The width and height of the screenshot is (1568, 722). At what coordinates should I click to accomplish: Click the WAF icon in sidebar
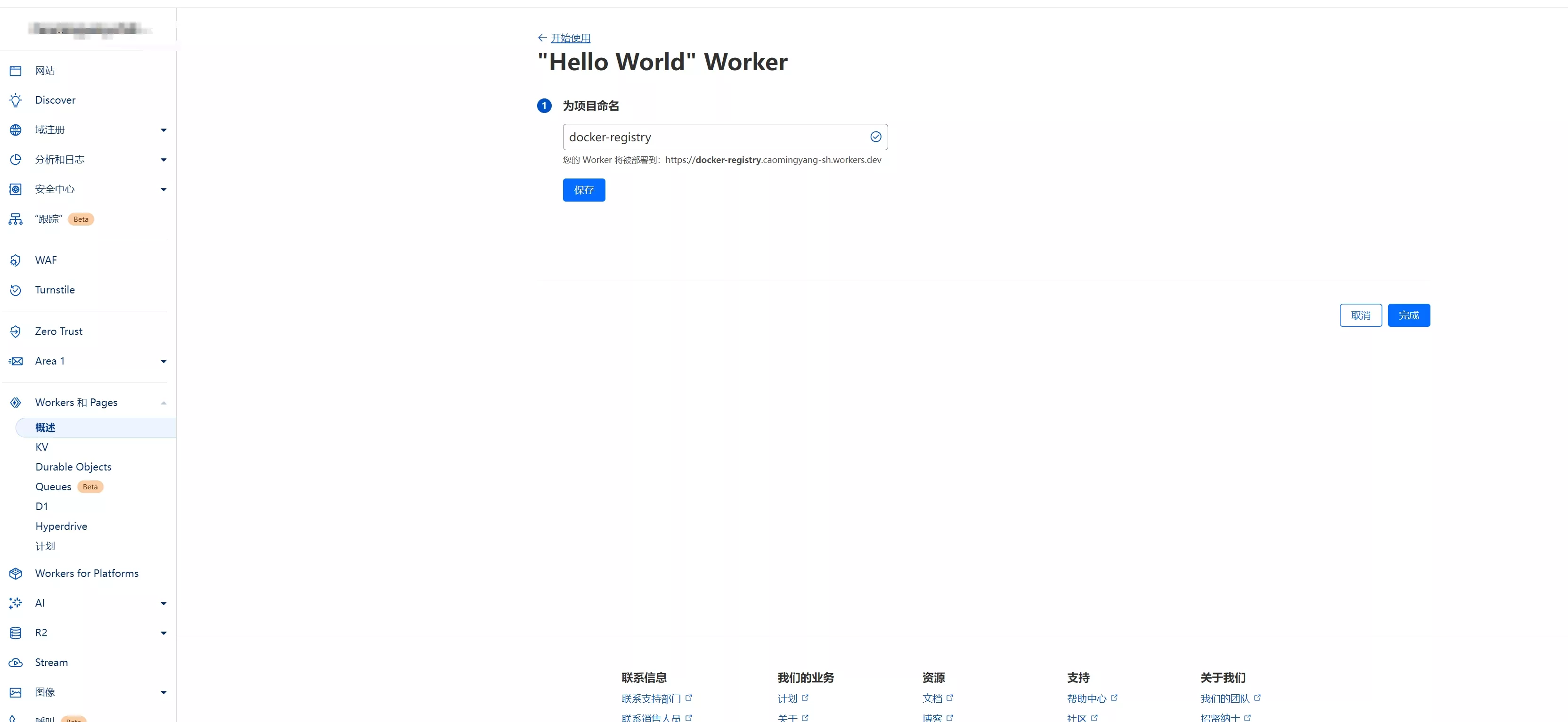(15, 259)
